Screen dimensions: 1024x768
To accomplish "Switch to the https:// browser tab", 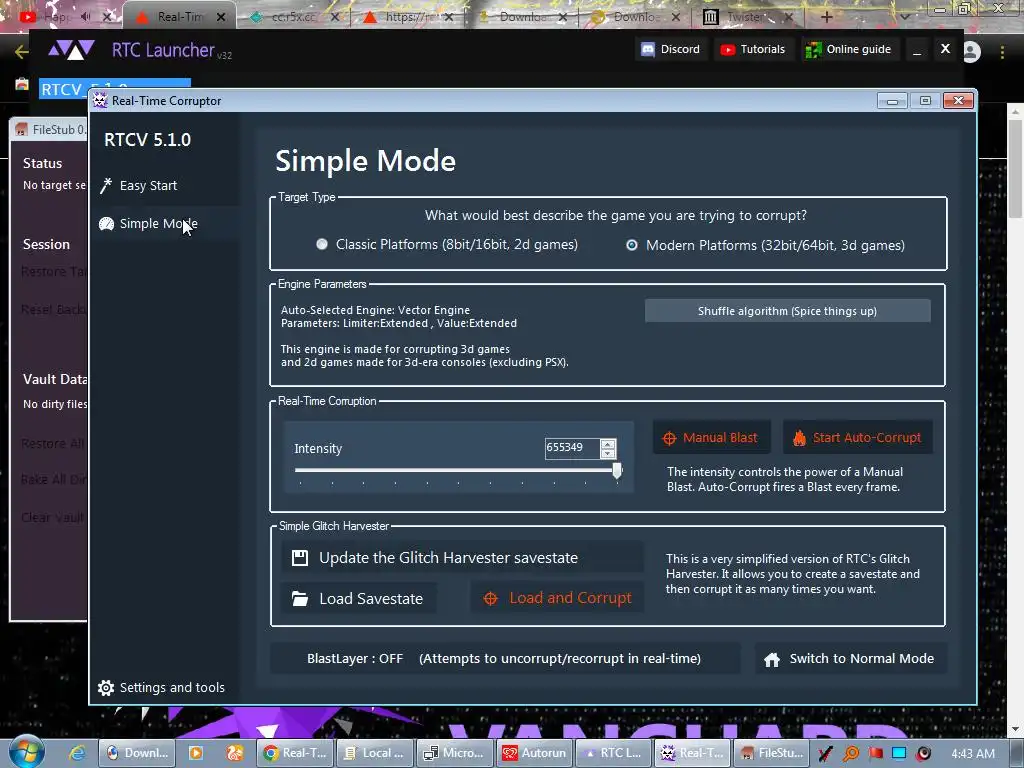I will click(x=408, y=17).
